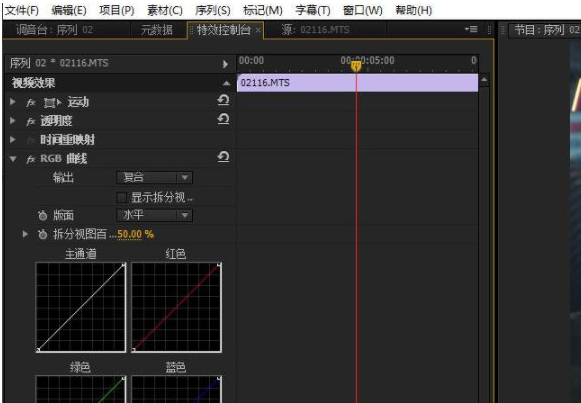This screenshot has width=581, height=403.
Task: Click the show/hide timeline arrow beside 序列 02
Action: [225, 64]
